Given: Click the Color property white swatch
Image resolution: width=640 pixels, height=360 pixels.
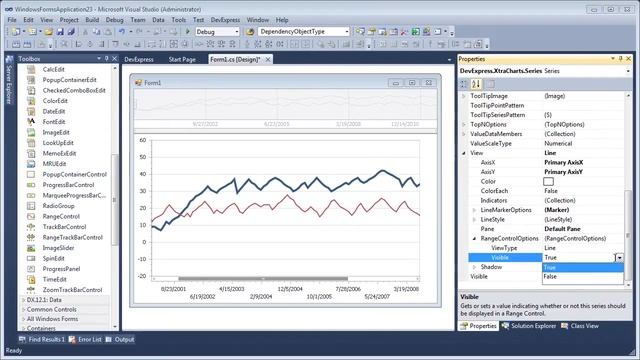Looking at the screenshot, I should point(549,181).
